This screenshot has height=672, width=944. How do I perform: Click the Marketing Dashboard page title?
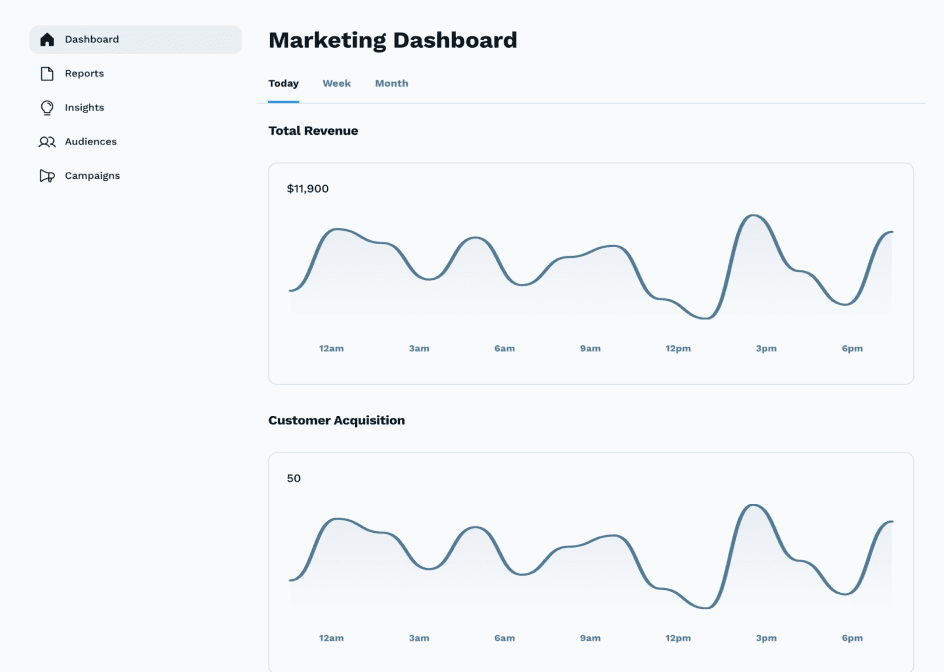click(392, 41)
